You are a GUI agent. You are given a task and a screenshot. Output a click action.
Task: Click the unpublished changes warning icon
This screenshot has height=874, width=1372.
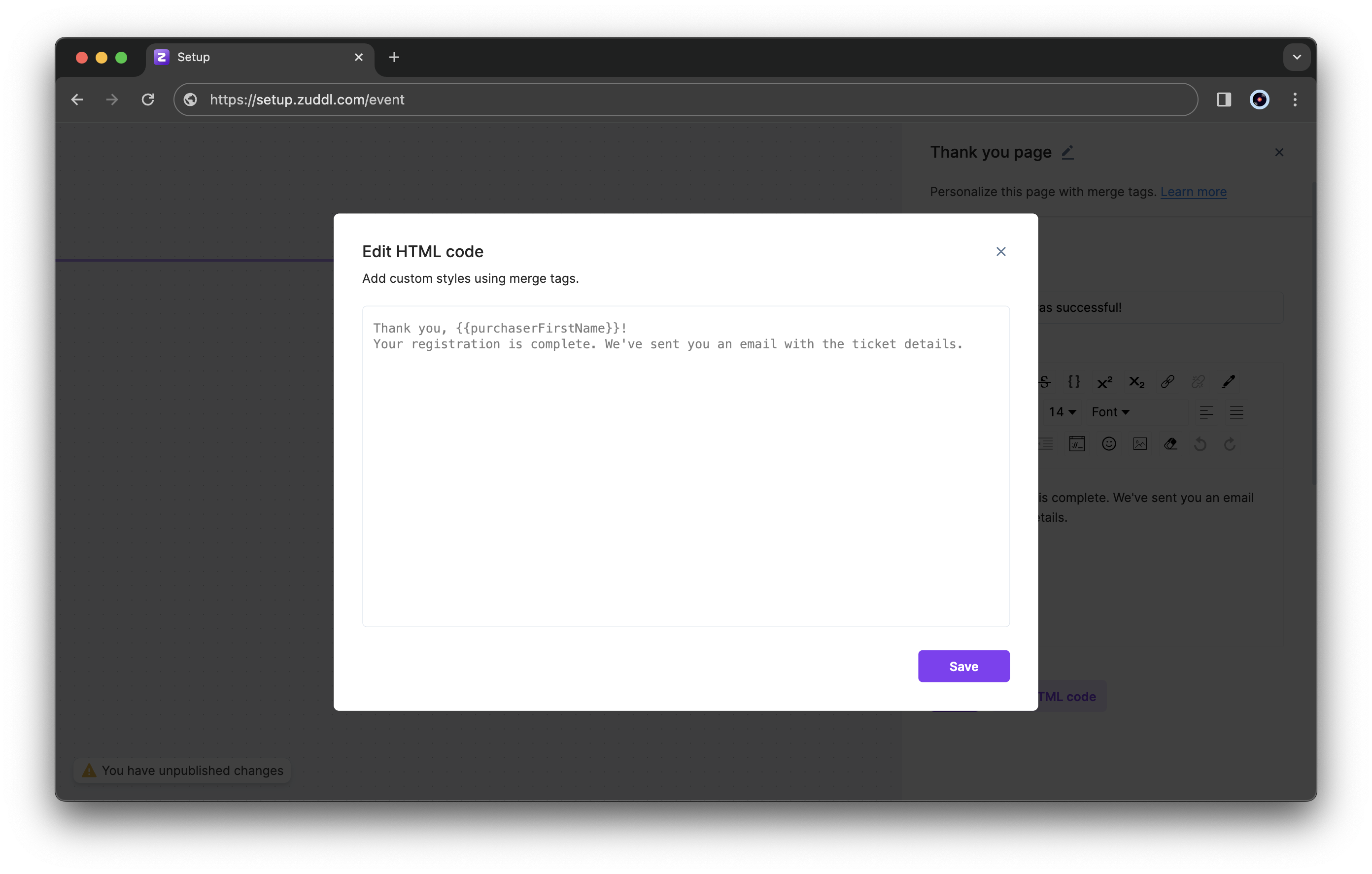click(x=89, y=771)
